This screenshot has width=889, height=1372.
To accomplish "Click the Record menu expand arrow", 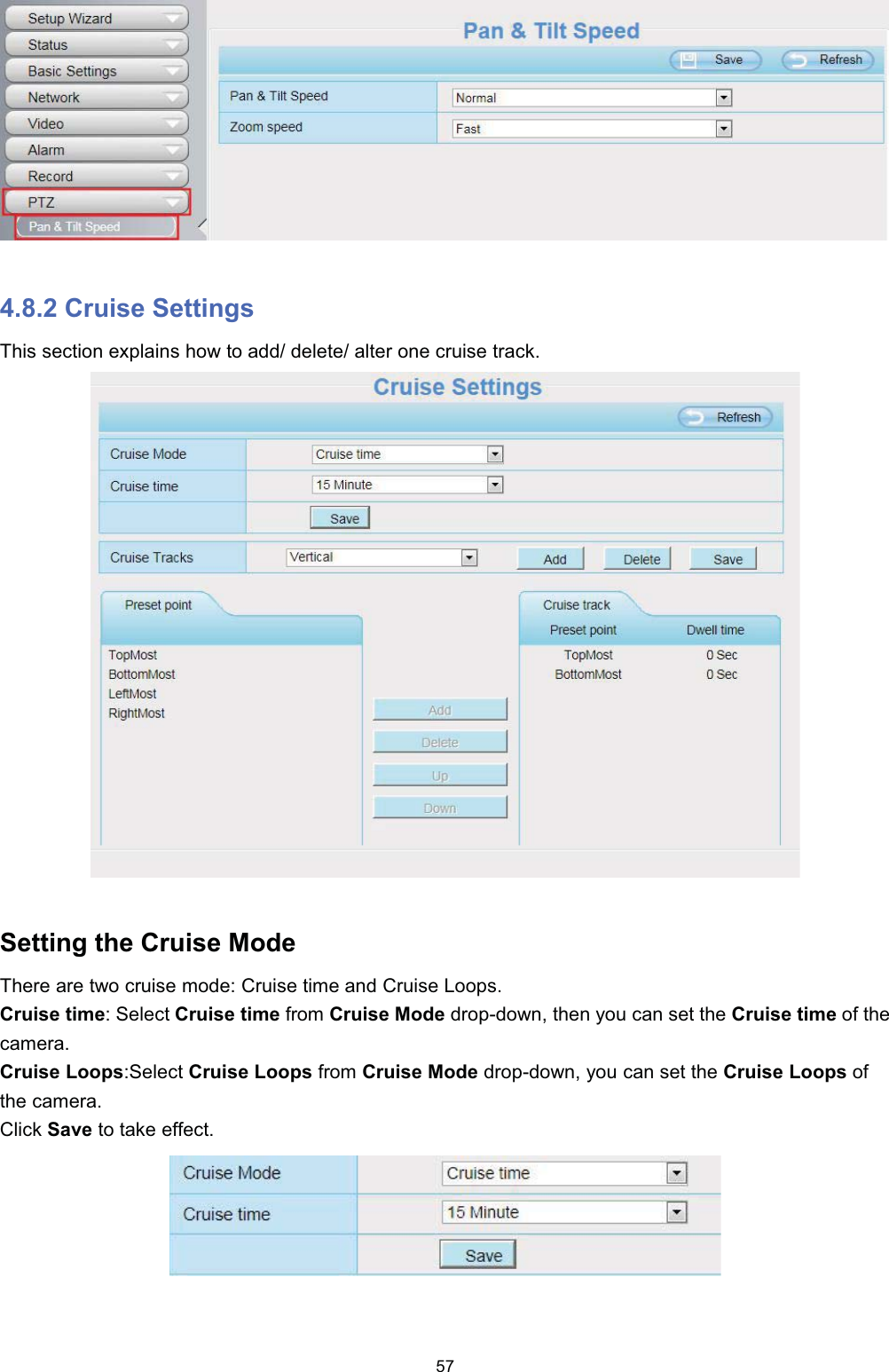I will [x=172, y=176].
